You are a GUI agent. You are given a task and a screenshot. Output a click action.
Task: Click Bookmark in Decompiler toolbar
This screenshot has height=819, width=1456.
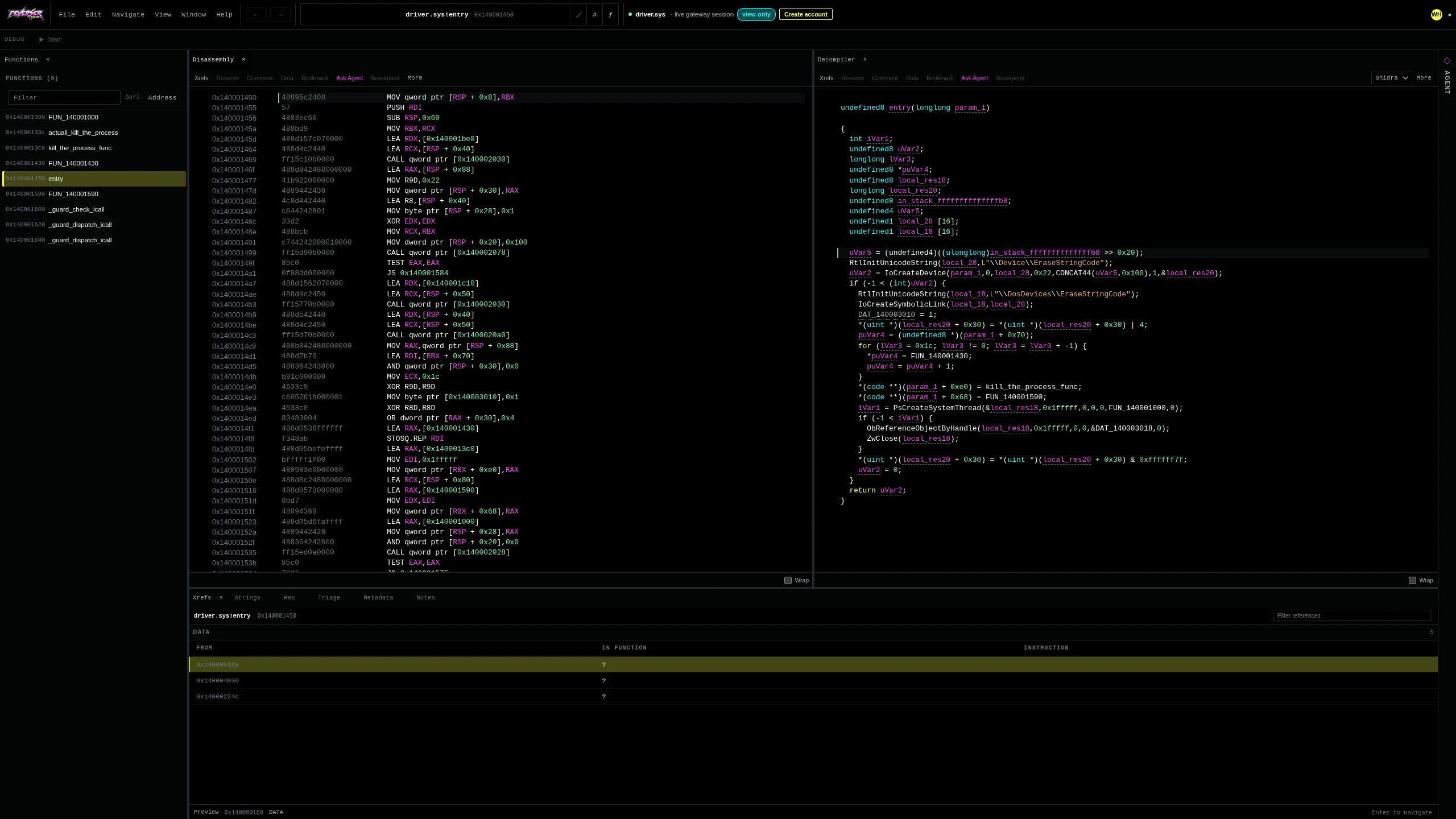click(940, 78)
